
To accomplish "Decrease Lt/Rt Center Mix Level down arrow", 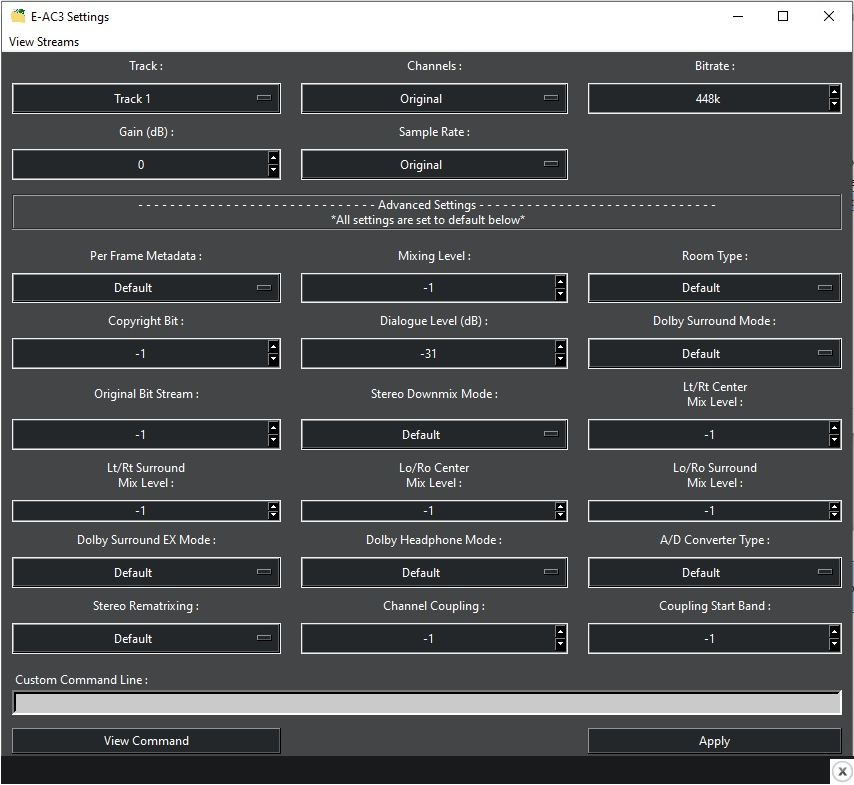I will click(x=834, y=441).
